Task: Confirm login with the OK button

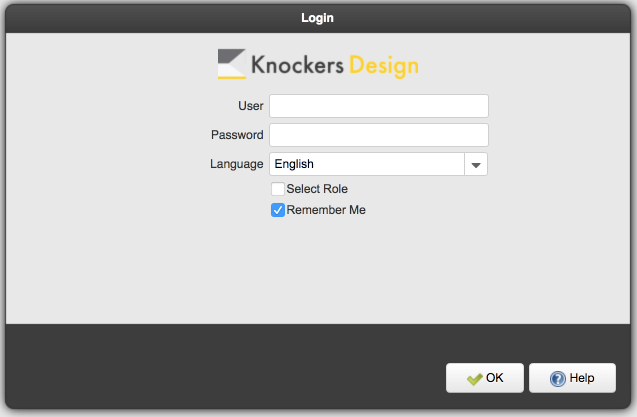Action: tap(485, 378)
